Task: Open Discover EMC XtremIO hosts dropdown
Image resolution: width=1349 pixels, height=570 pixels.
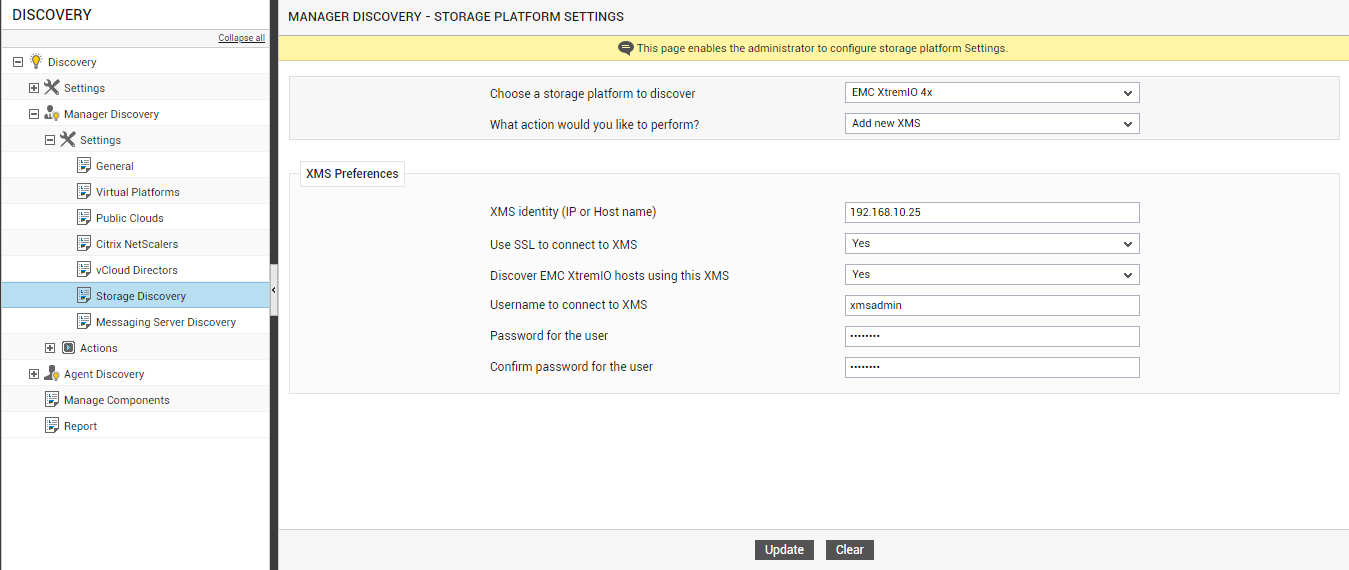Action: [x=992, y=274]
